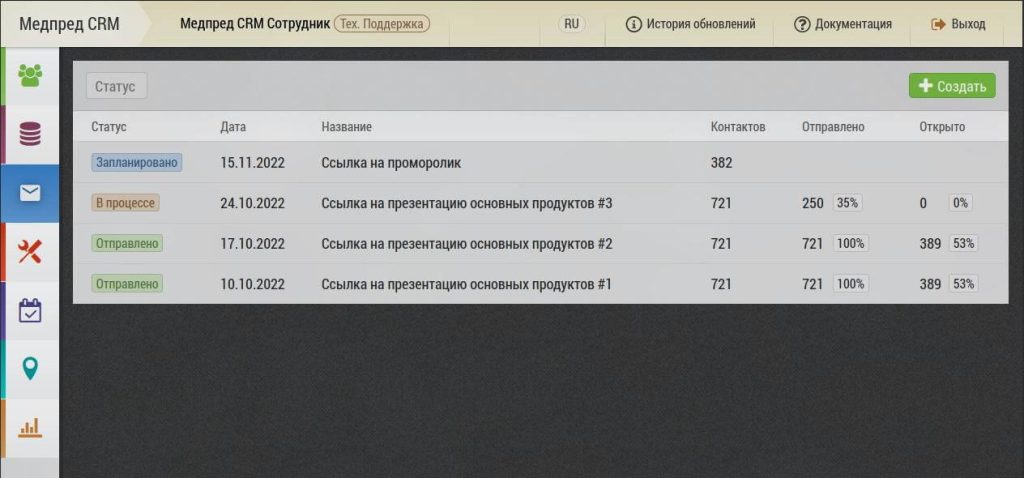The height and width of the screenshot is (478, 1024).
Task: Open the reports bar chart sidebar section
Action: coord(30,428)
